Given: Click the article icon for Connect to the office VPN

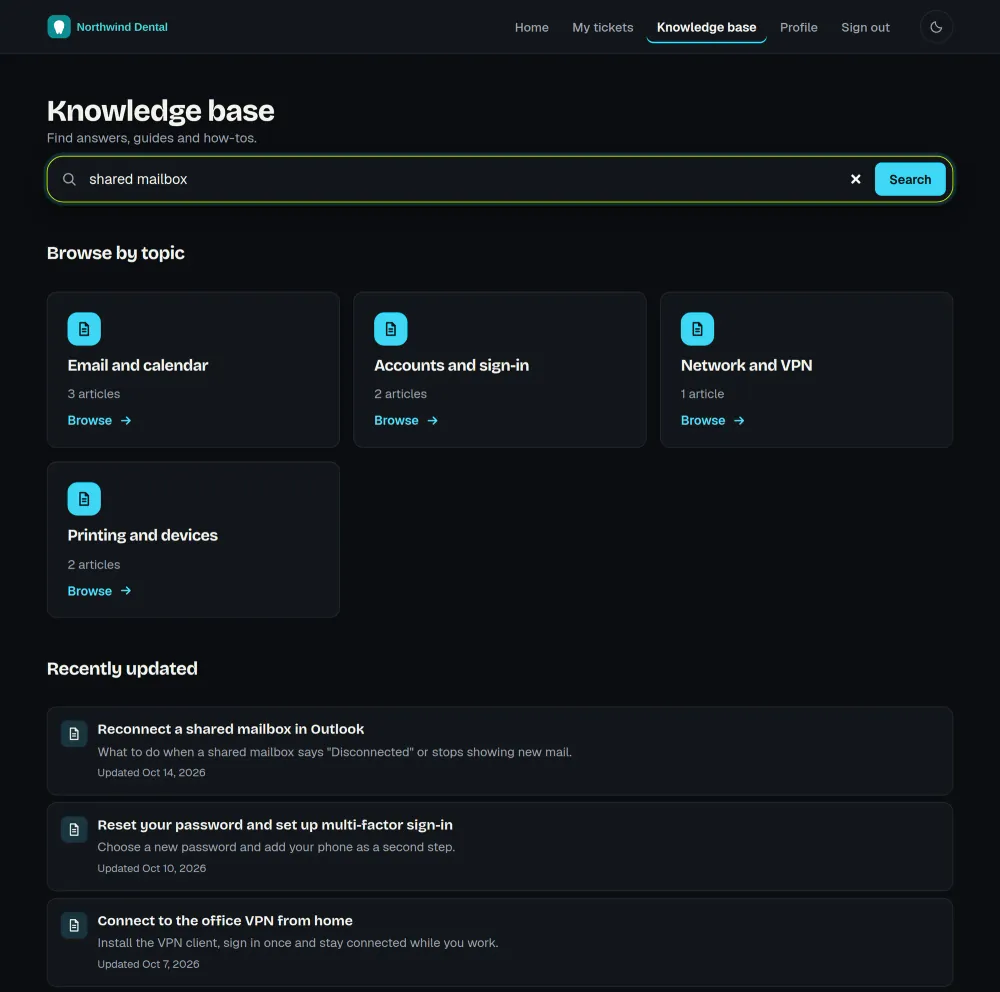Looking at the screenshot, I should coord(74,924).
